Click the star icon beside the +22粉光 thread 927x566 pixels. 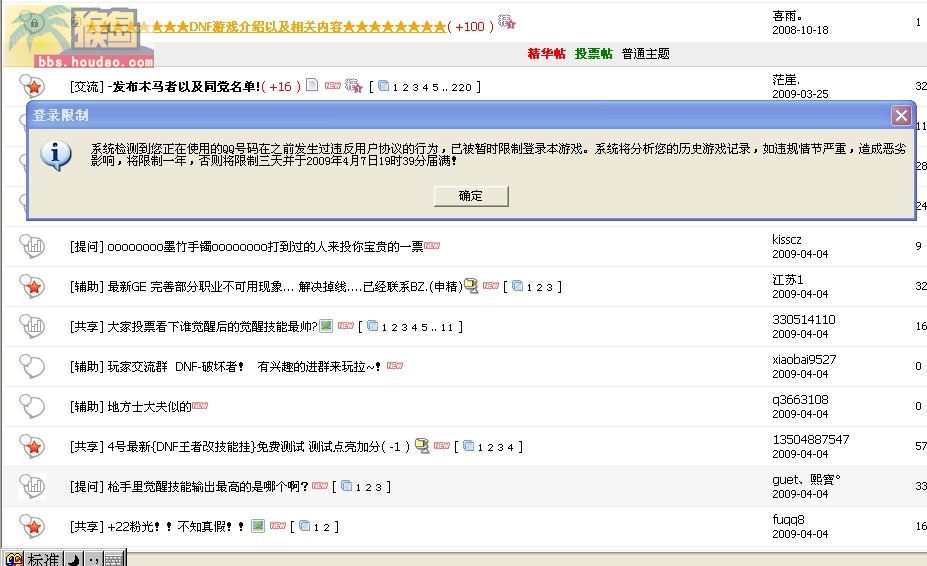coord(33,526)
